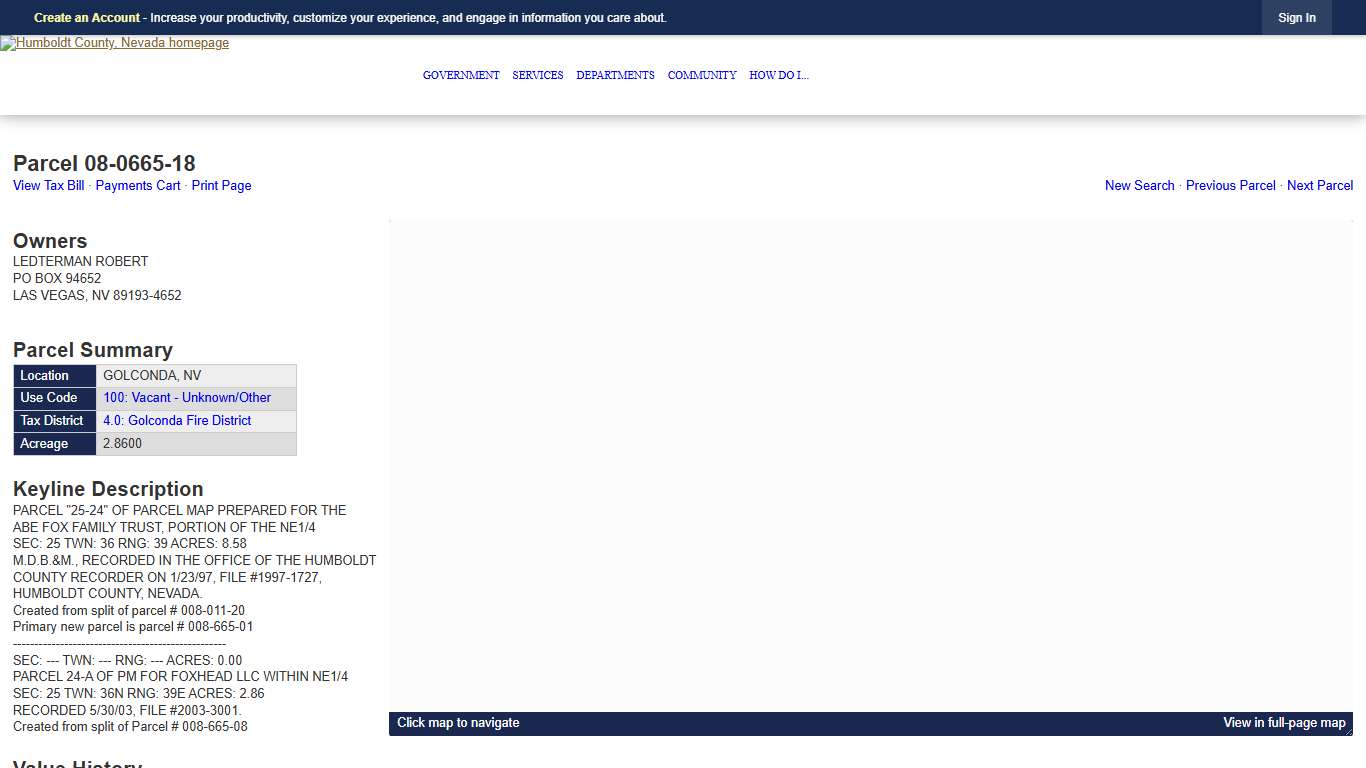The width and height of the screenshot is (1366, 768).
Task: Navigate to the Previous Parcel
Action: [x=1230, y=186]
